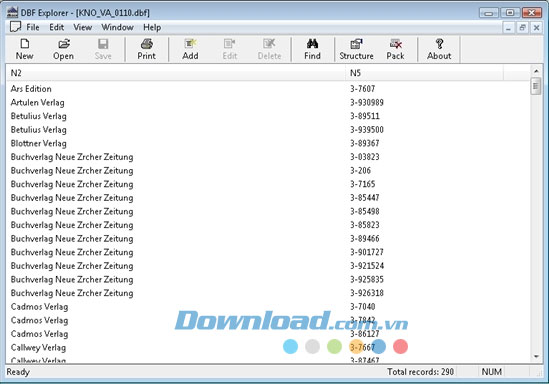Viewport: 549px width, 384px height.
Task: Click the N5 column header
Action: [x=425, y=73]
